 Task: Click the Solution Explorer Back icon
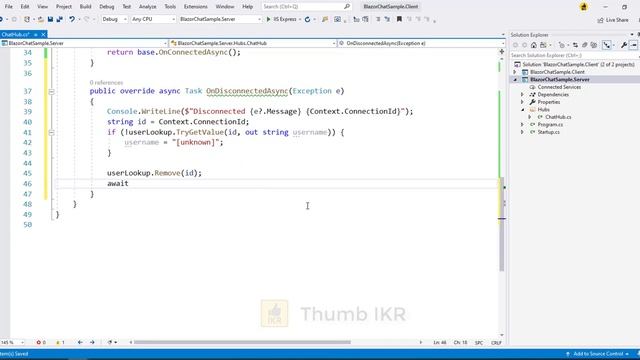pyautogui.click(x=515, y=45)
